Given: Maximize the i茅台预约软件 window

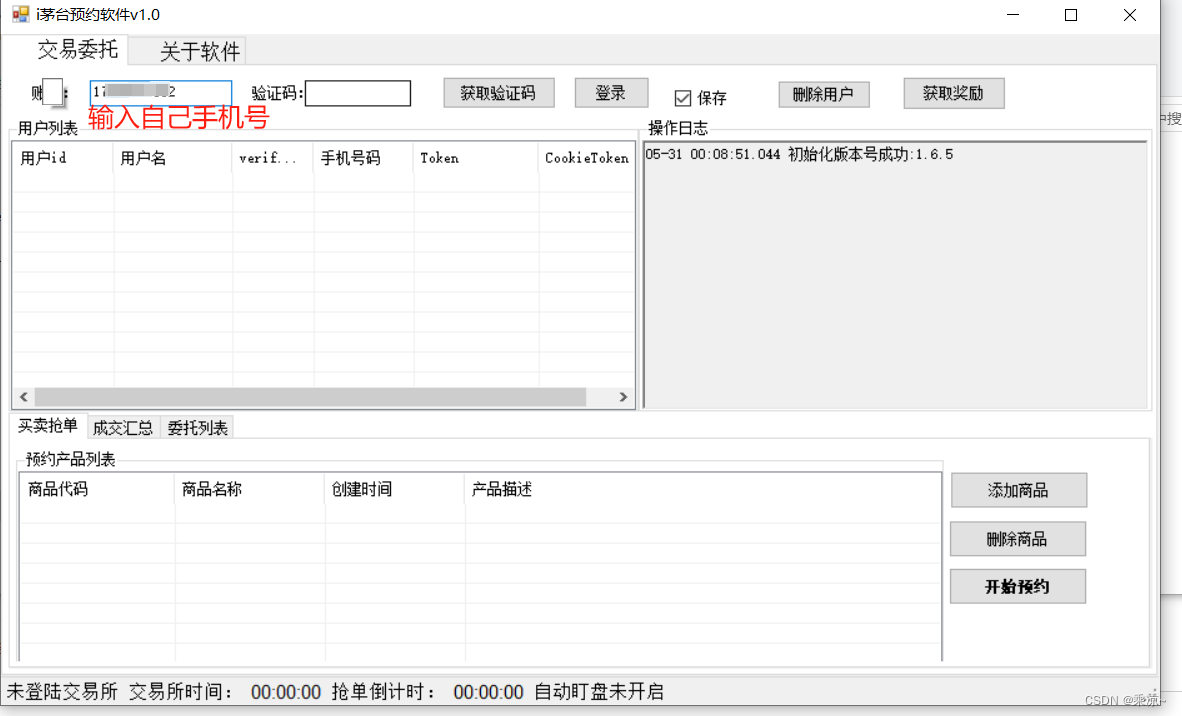Looking at the screenshot, I should click(x=1071, y=14).
